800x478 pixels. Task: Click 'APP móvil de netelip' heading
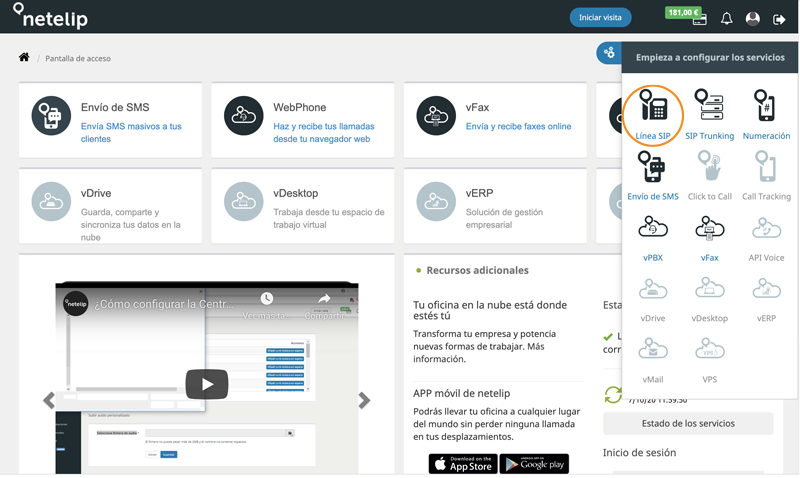461,393
